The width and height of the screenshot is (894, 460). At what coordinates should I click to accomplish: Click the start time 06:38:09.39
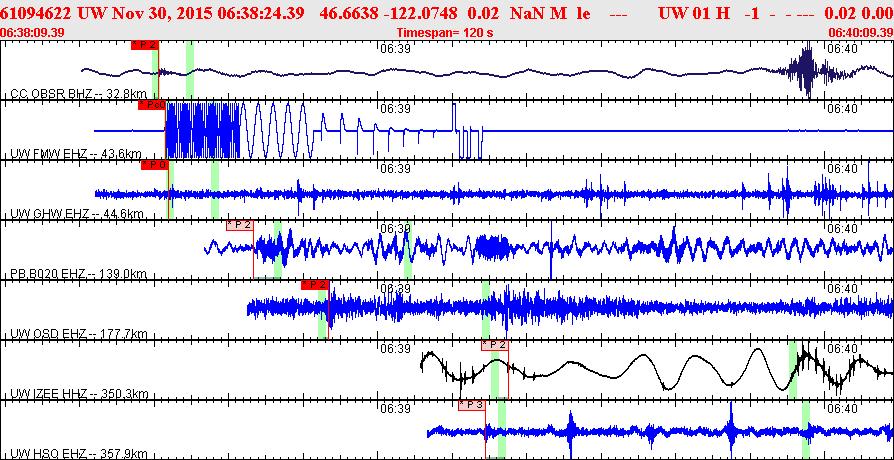coord(32,33)
